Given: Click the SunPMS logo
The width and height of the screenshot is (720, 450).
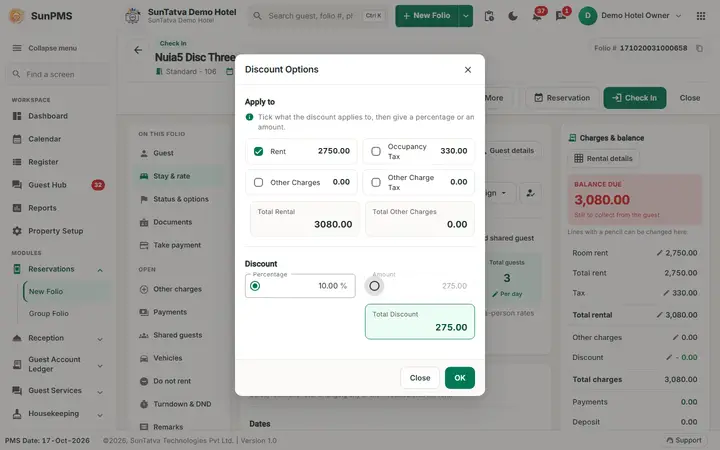Looking at the screenshot, I should tap(40, 16).
